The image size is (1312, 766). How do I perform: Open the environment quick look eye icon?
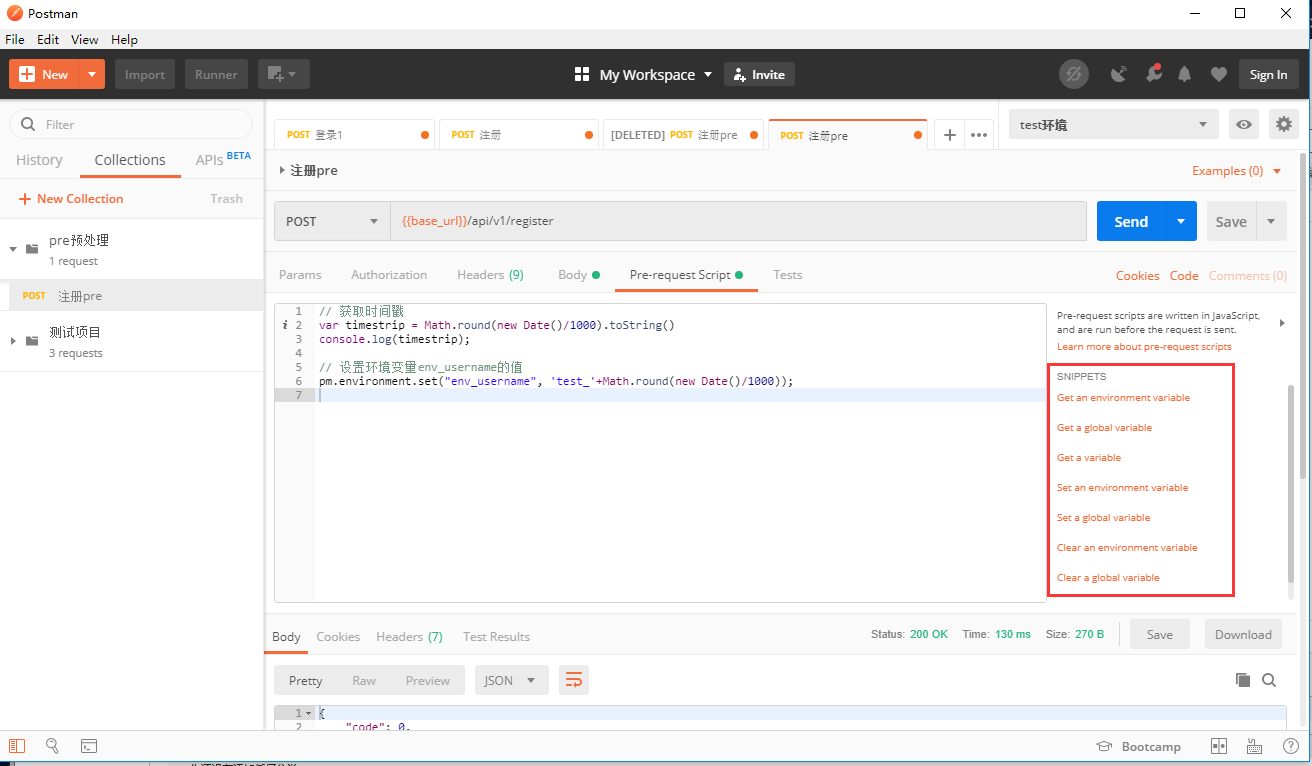1244,124
